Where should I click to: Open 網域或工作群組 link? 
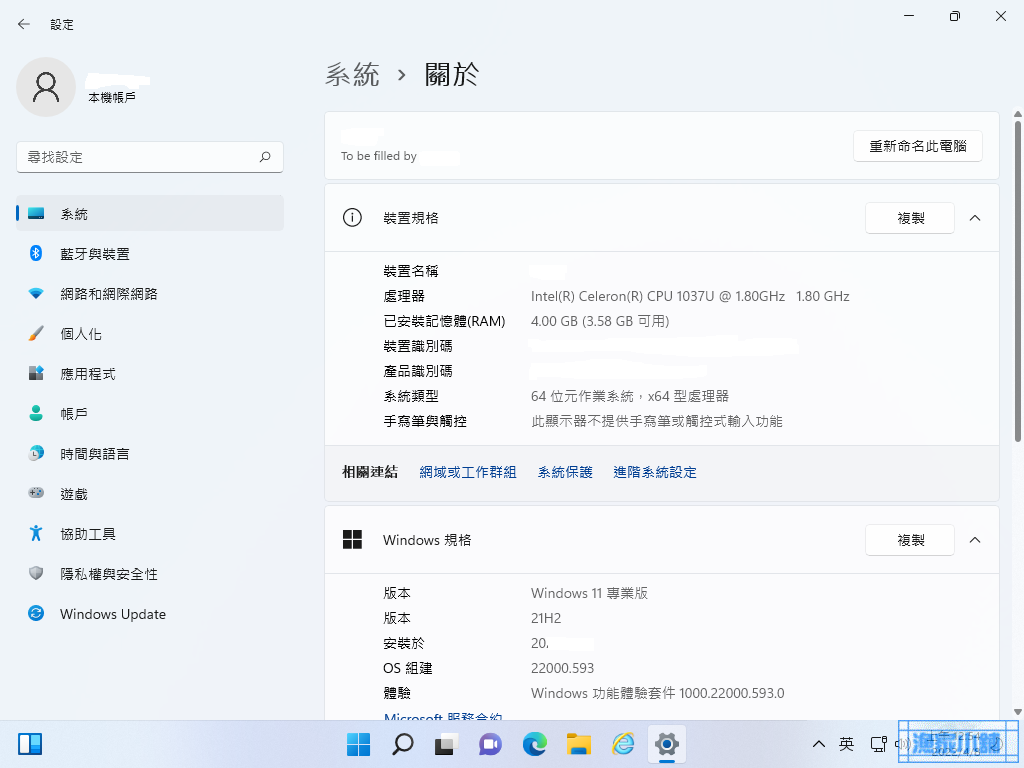(468, 472)
